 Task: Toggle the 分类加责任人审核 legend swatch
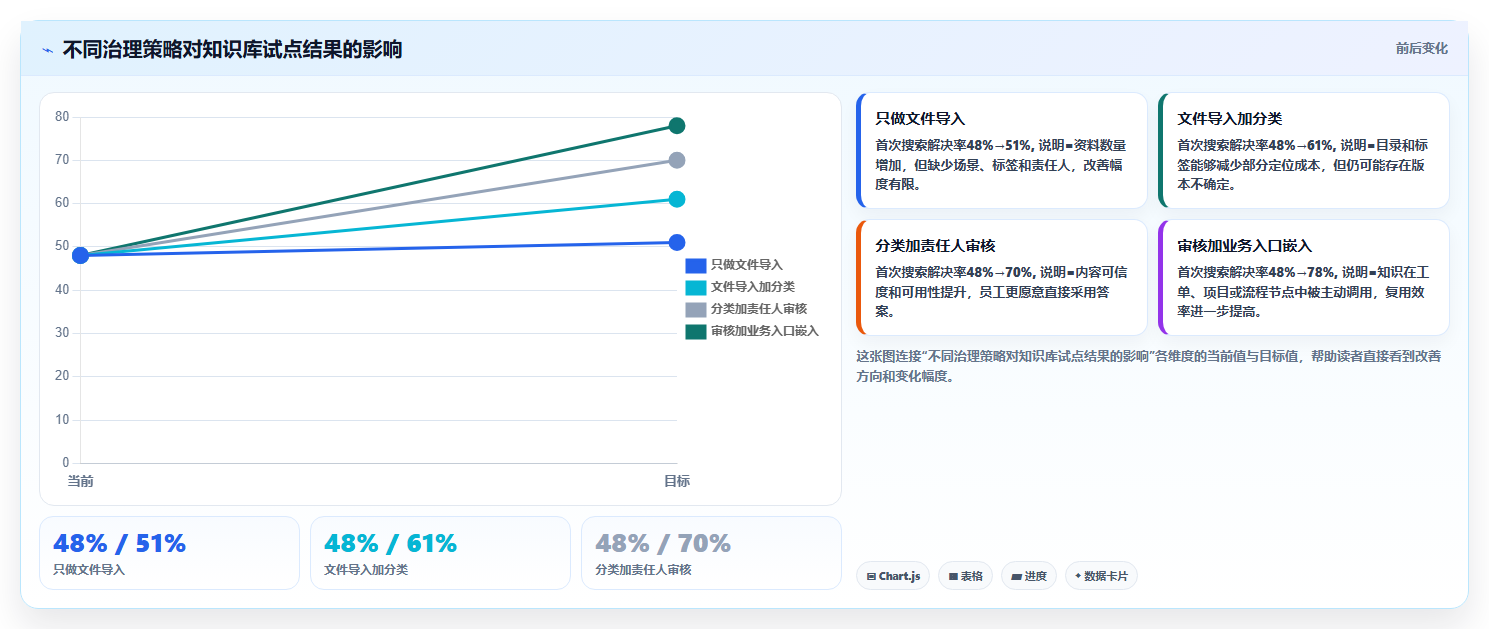[x=695, y=309]
